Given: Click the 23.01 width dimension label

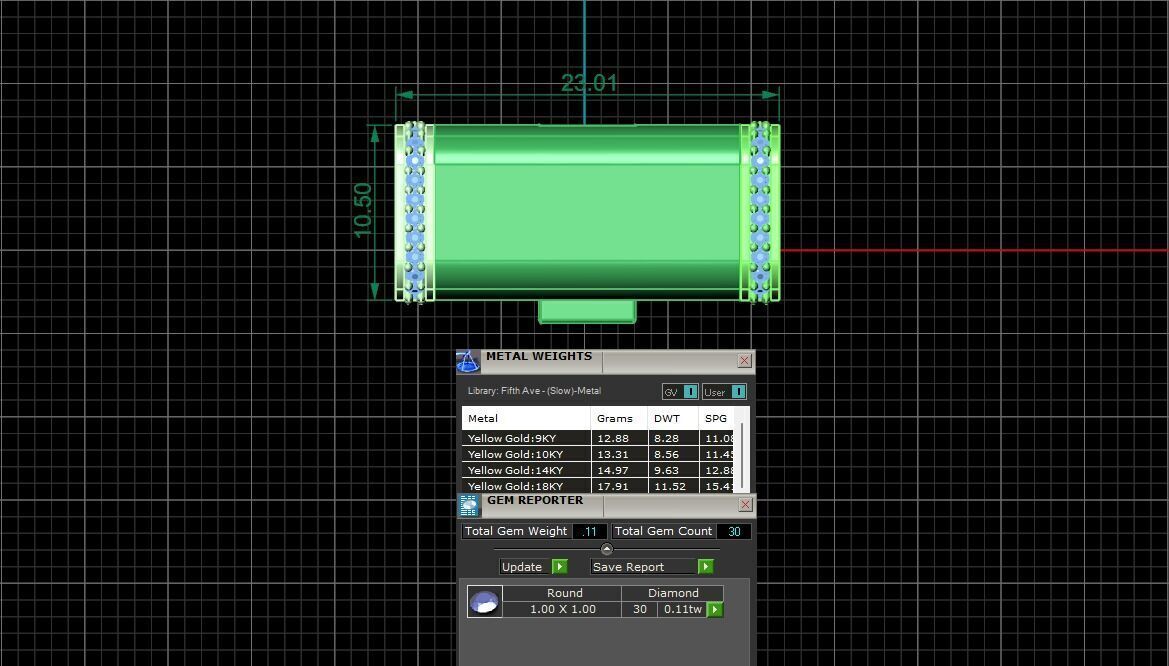Looking at the screenshot, I should tap(589, 83).
